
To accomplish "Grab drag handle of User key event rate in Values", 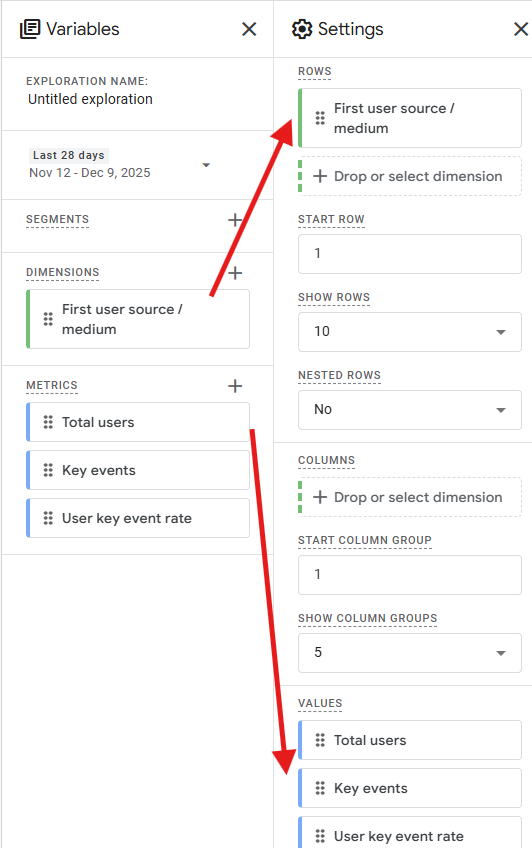I will click(320, 836).
